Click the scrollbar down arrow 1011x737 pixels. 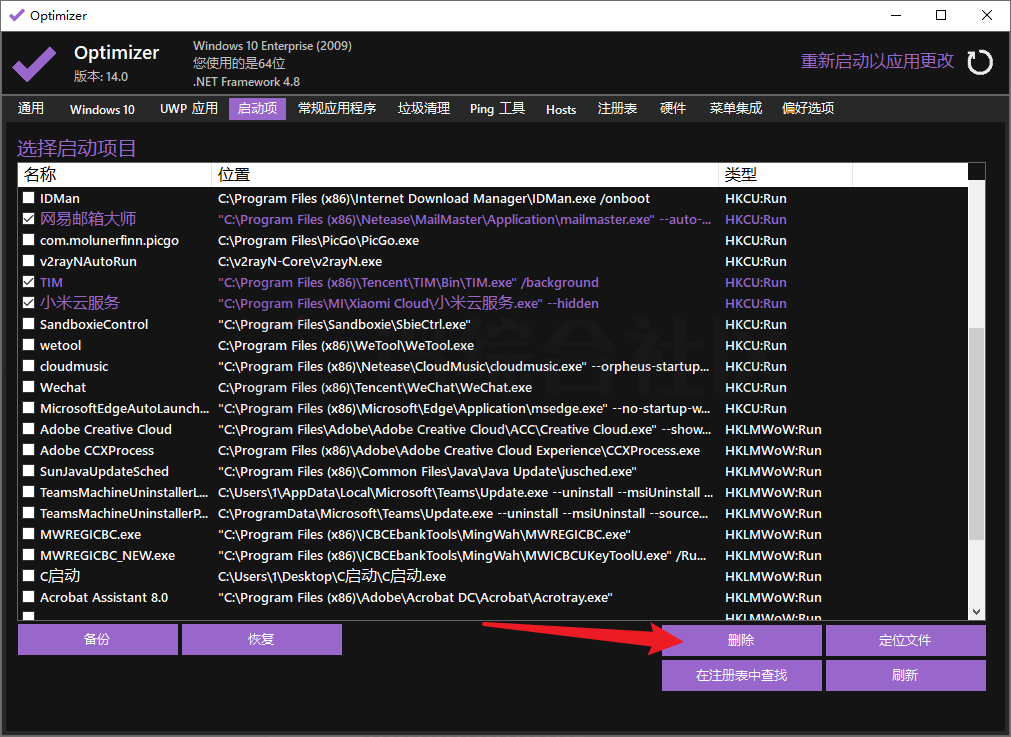[x=976, y=611]
